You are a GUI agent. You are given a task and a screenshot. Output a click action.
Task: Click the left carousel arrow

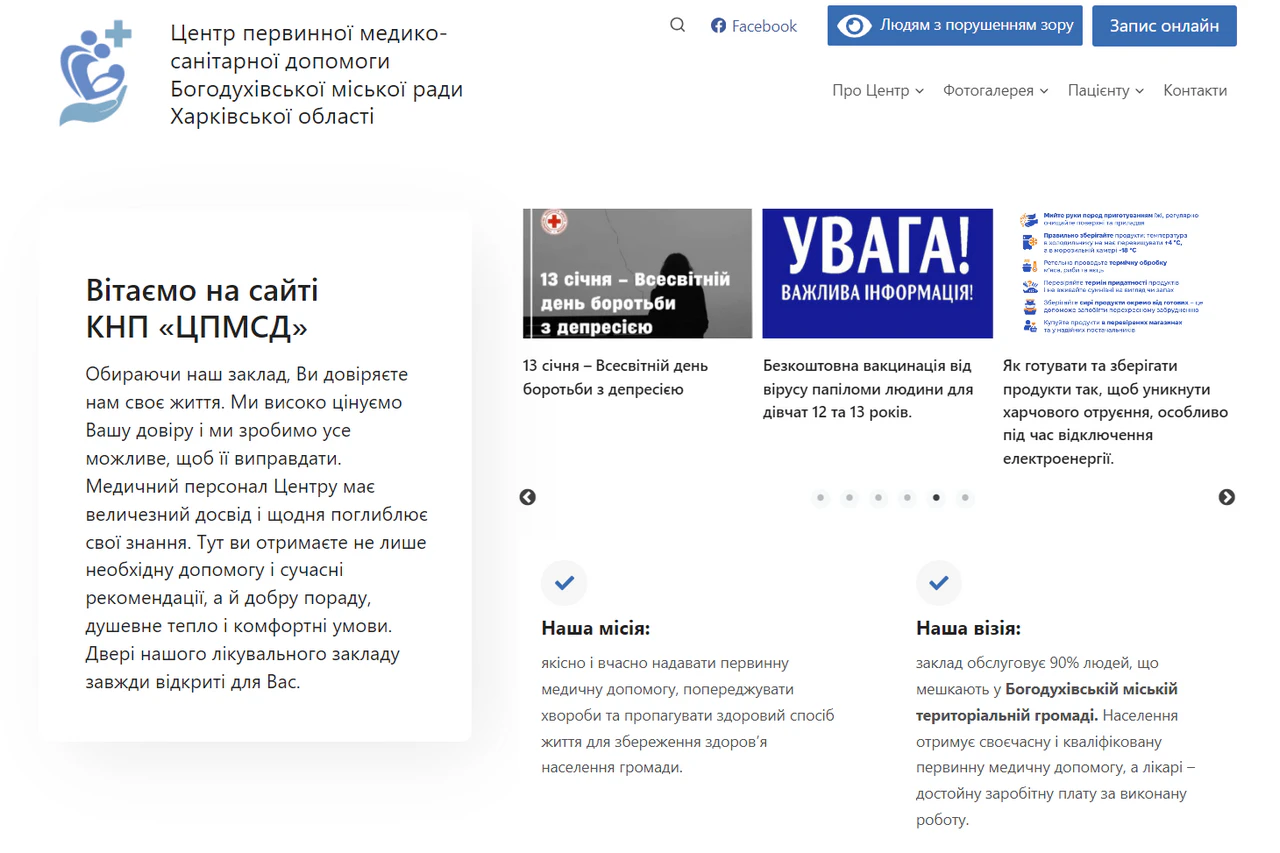click(527, 497)
